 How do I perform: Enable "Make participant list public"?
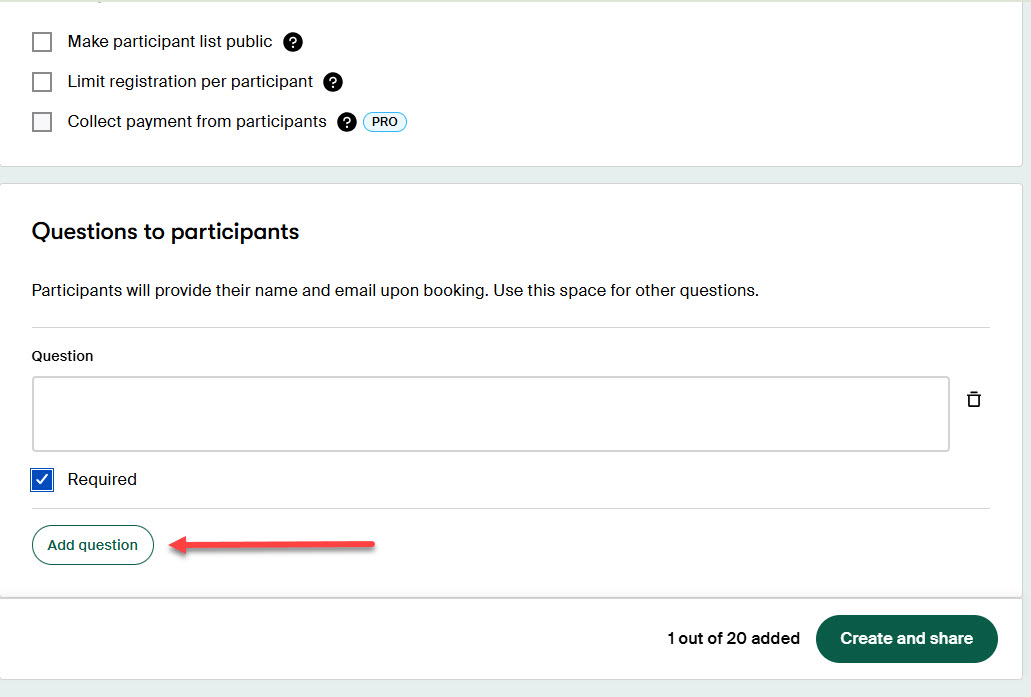pyautogui.click(x=41, y=42)
